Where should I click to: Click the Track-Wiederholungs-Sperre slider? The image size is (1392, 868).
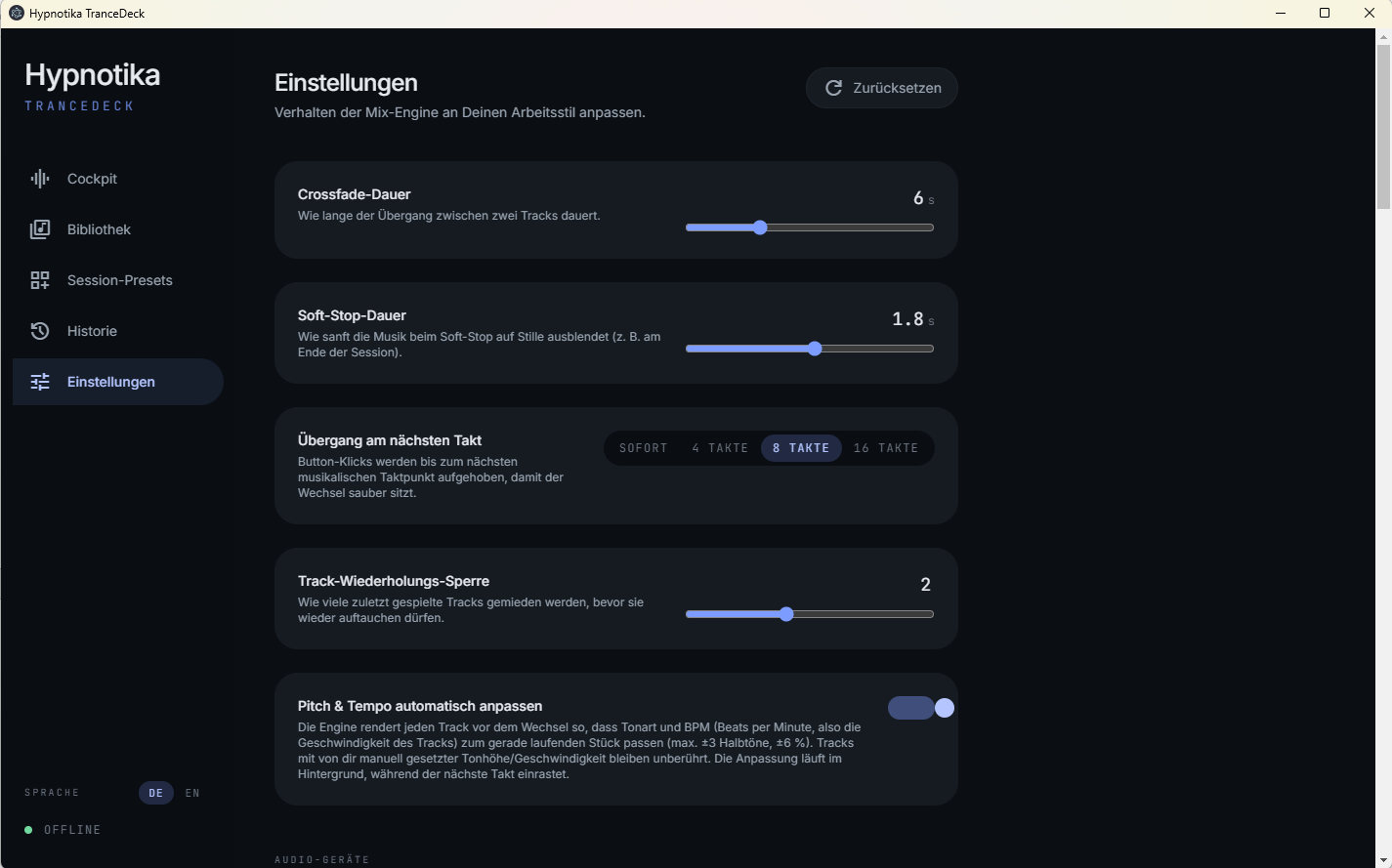click(x=810, y=614)
